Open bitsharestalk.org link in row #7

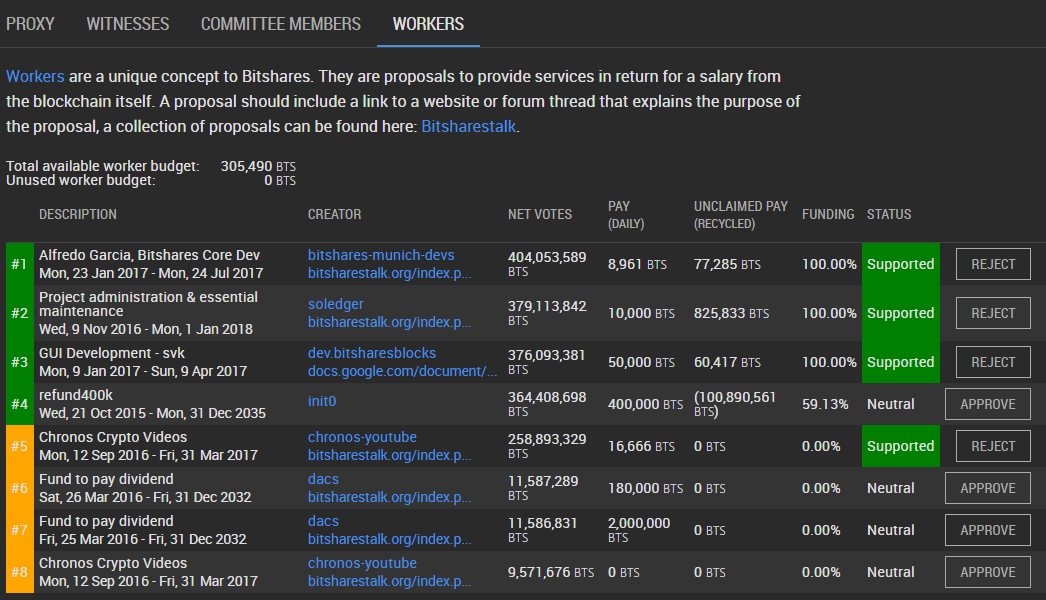[x=390, y=539]
